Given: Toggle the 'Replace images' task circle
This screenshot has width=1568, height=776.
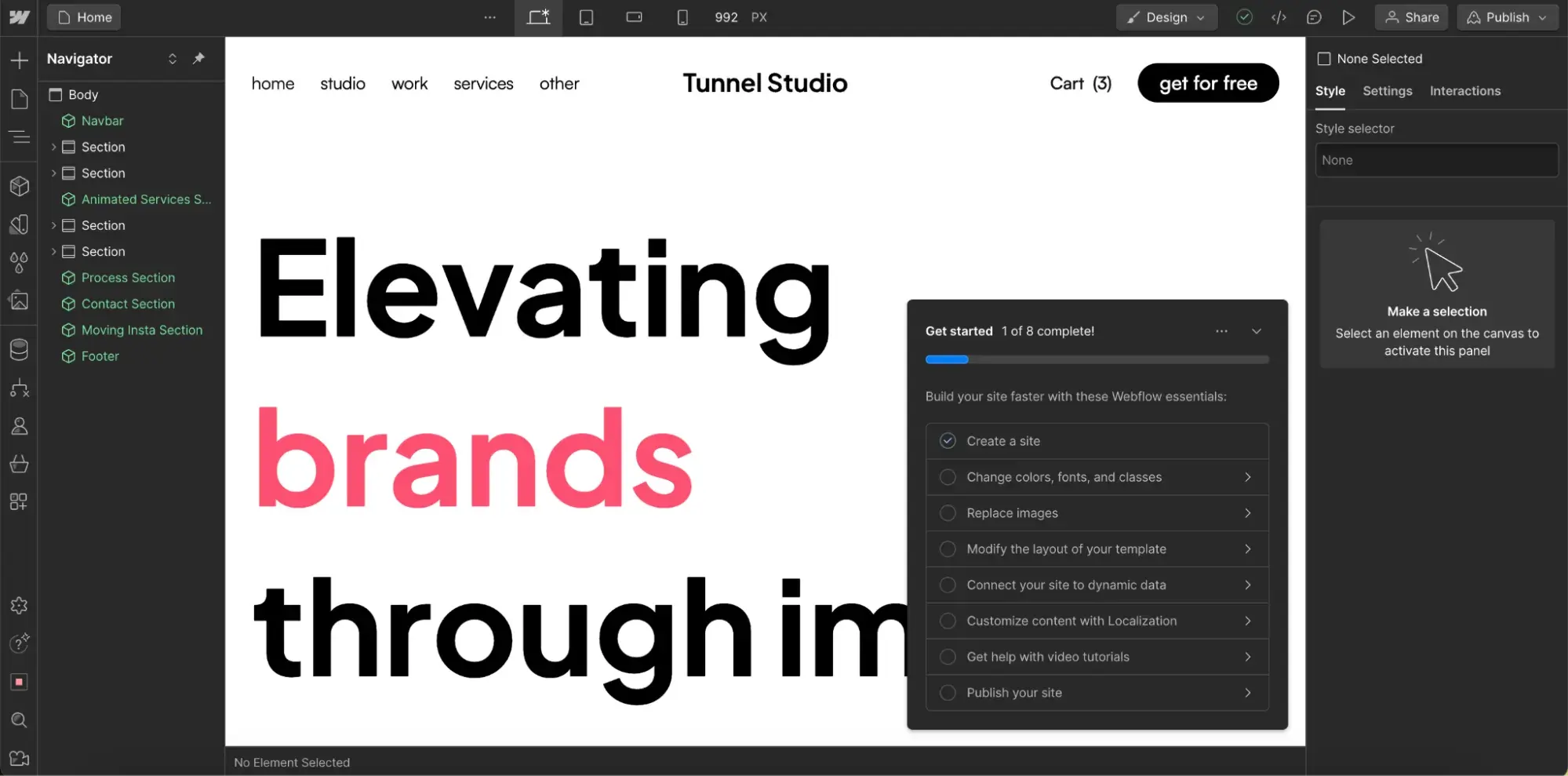Looking at the screenshot, I should (x=948, y=513).
